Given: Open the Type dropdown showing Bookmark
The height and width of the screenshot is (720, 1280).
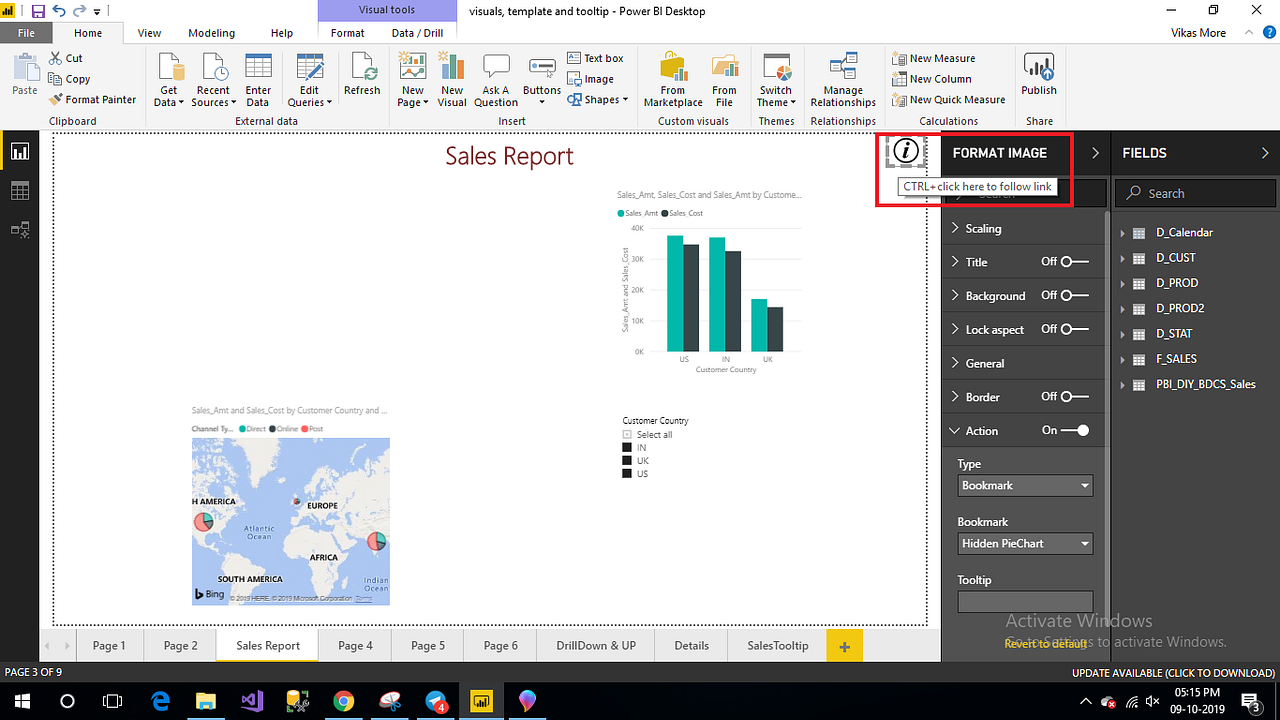Looking at the screenshot, I should (1024, 485).
